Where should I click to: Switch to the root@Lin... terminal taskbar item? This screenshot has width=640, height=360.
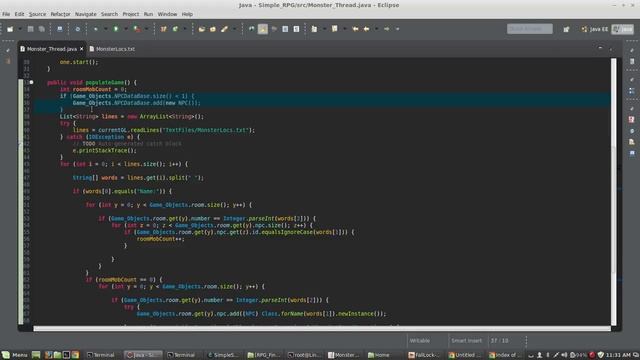pyautogui.click(x=304, y=355)
